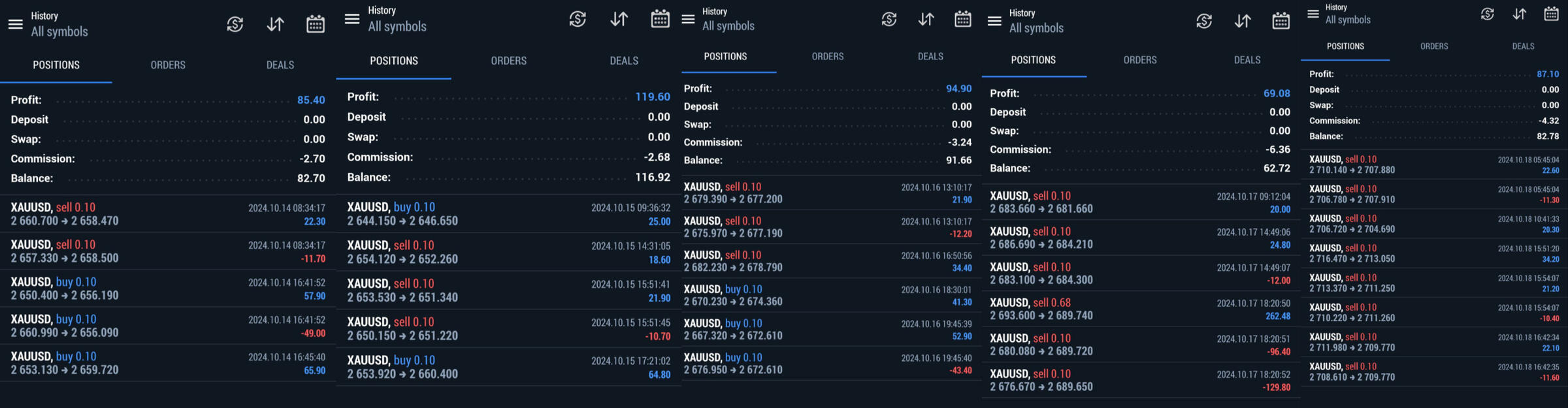
Task: Open Deals tab in the 69.08 profit panel
Action: [1247, 60]
